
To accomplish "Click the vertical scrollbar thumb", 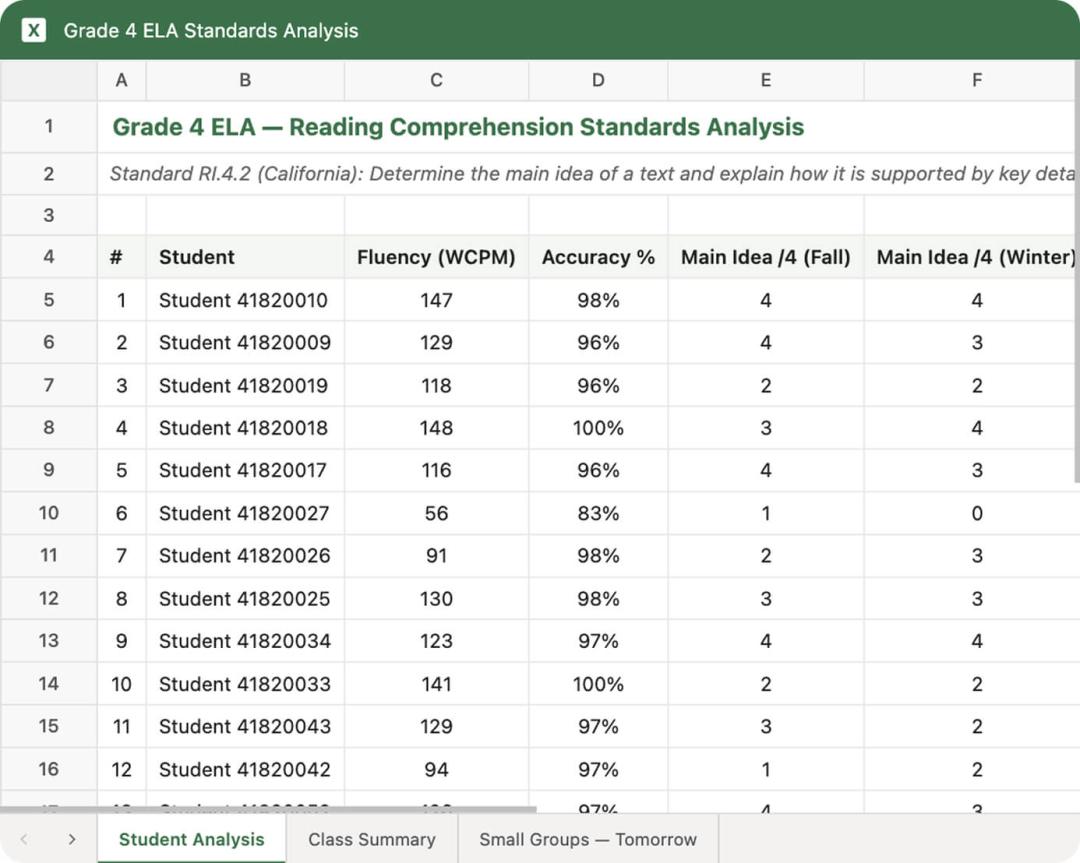I will tap(1077, 271).
